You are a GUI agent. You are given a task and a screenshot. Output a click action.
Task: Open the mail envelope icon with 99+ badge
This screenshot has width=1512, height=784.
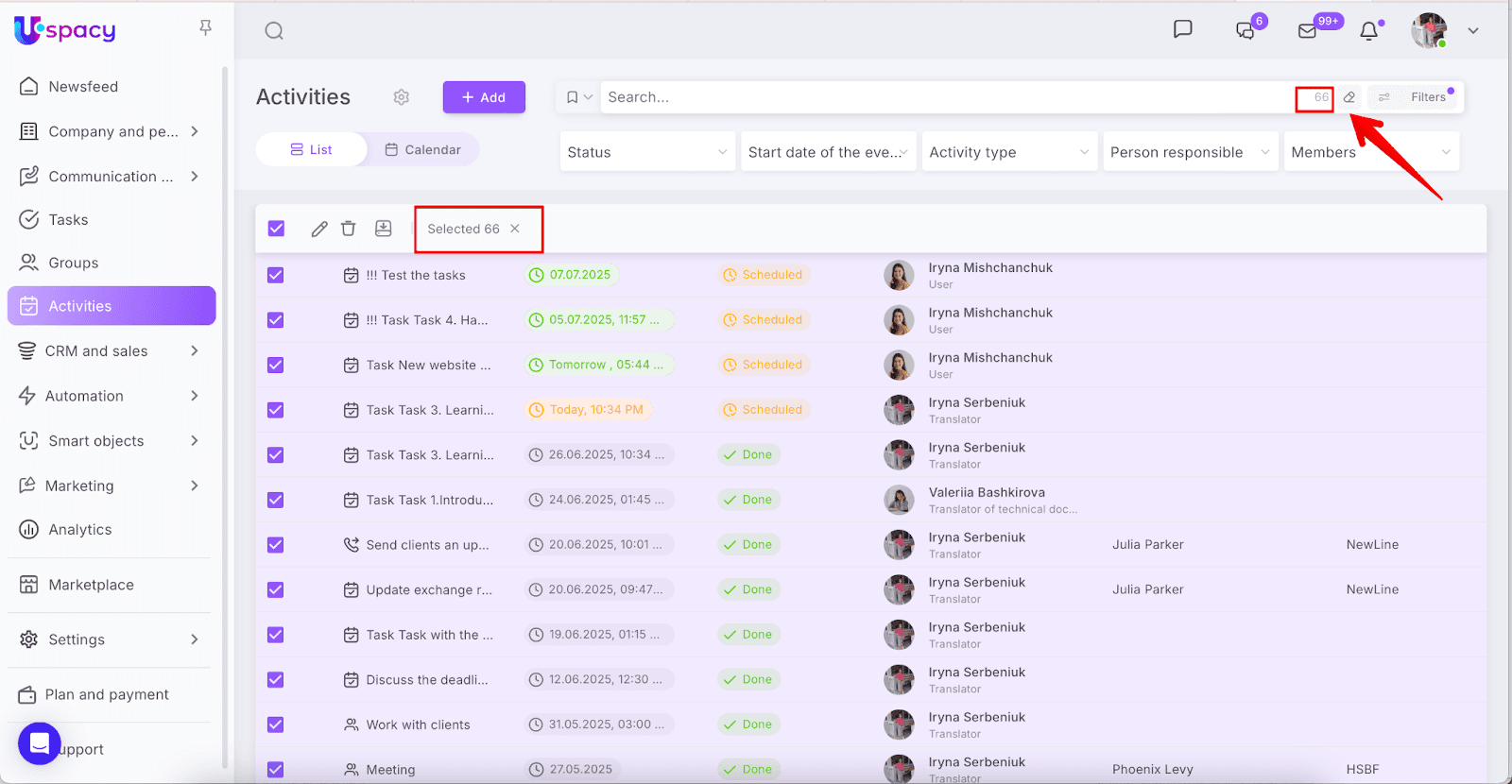pyautogui.click(x=1308, y=31)
